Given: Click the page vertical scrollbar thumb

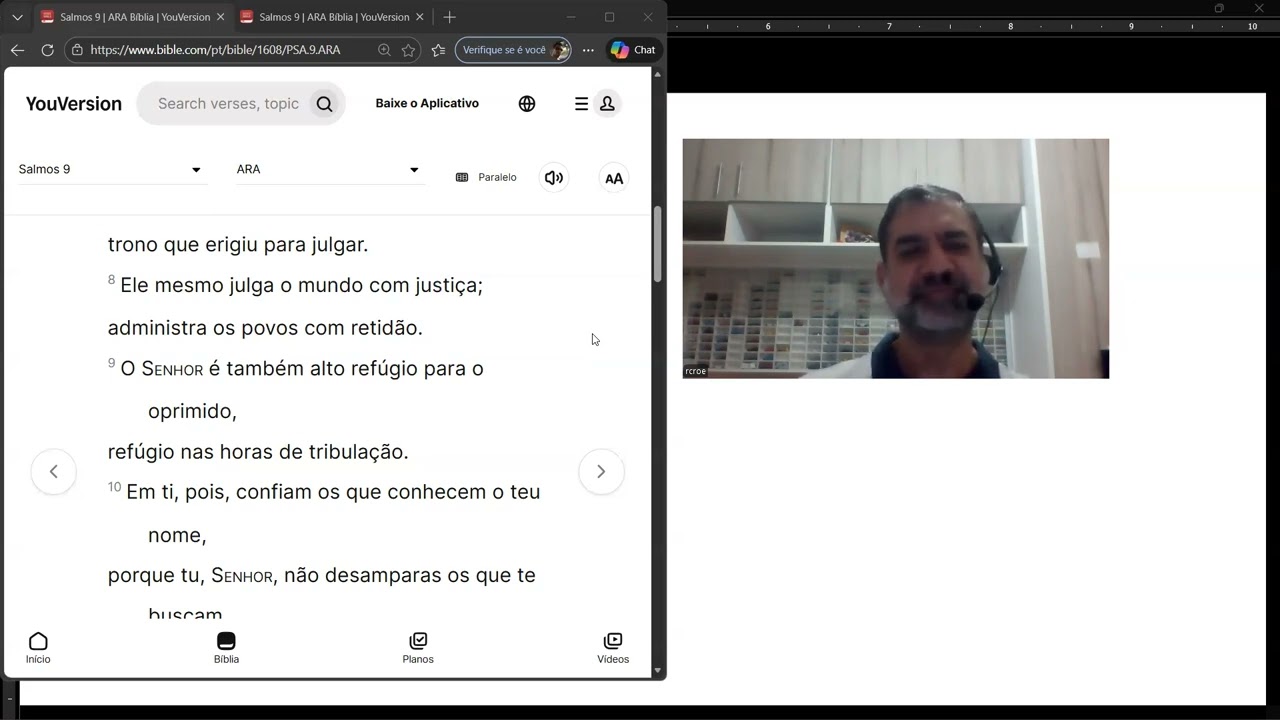Looking at the screenshot, I should pos(657,244).
